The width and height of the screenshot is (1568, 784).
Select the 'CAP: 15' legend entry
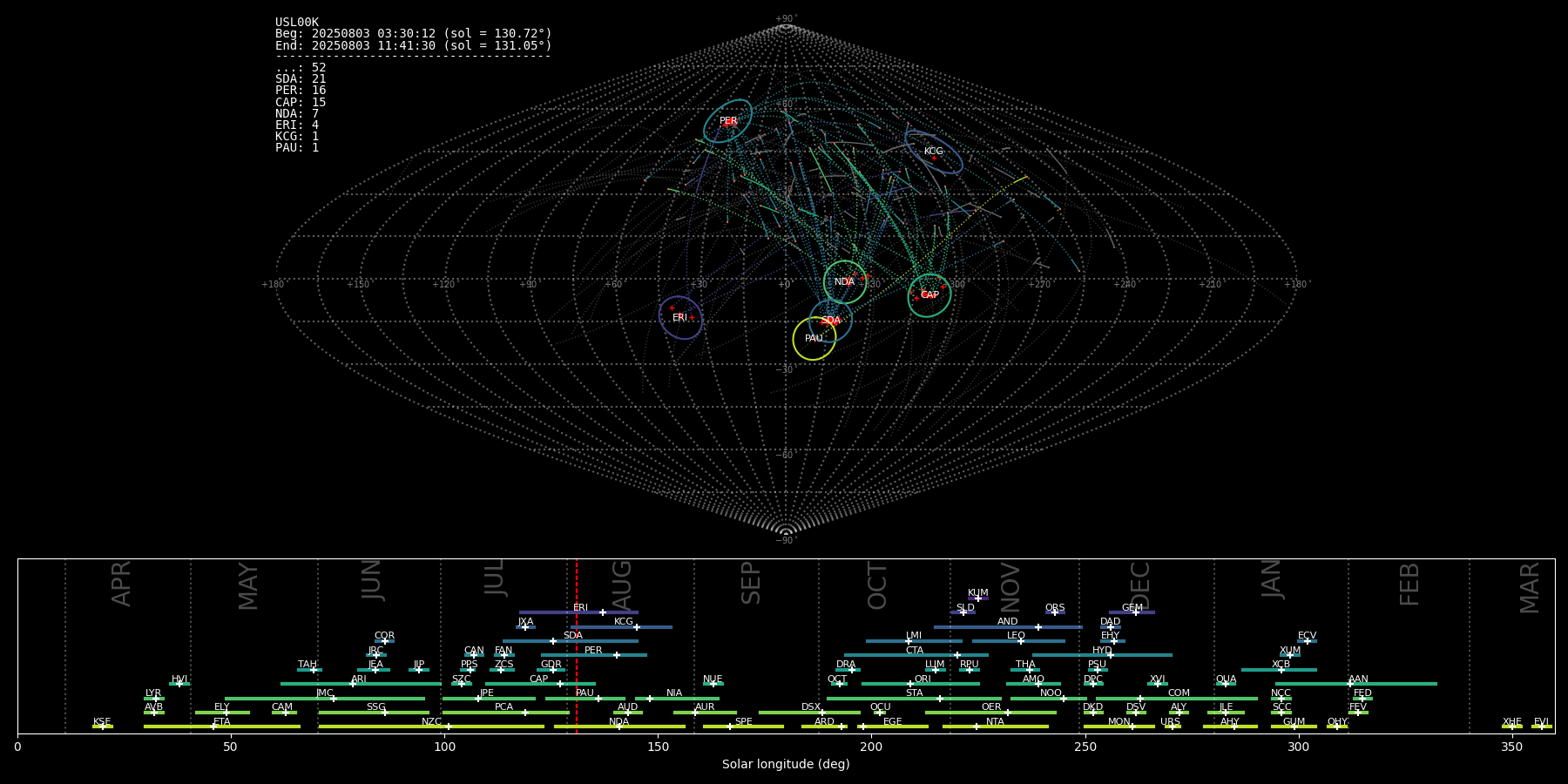tap(301, 103)
